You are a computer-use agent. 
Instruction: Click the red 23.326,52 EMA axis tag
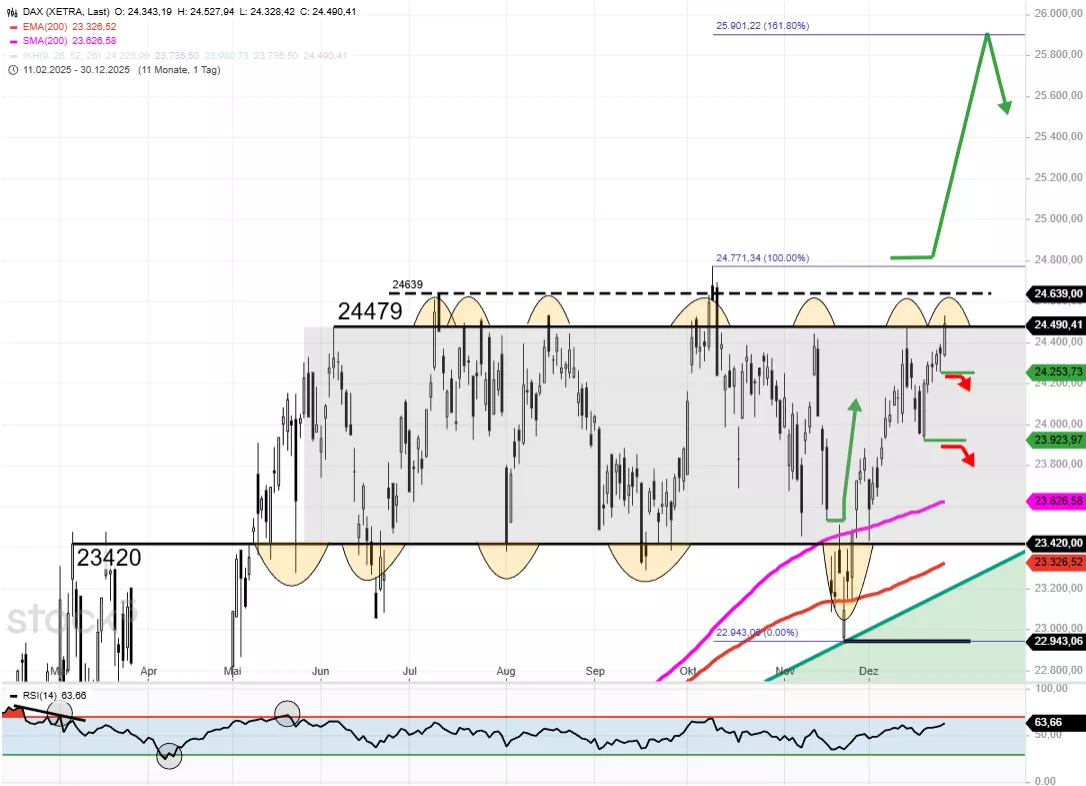pos(1056,562)
